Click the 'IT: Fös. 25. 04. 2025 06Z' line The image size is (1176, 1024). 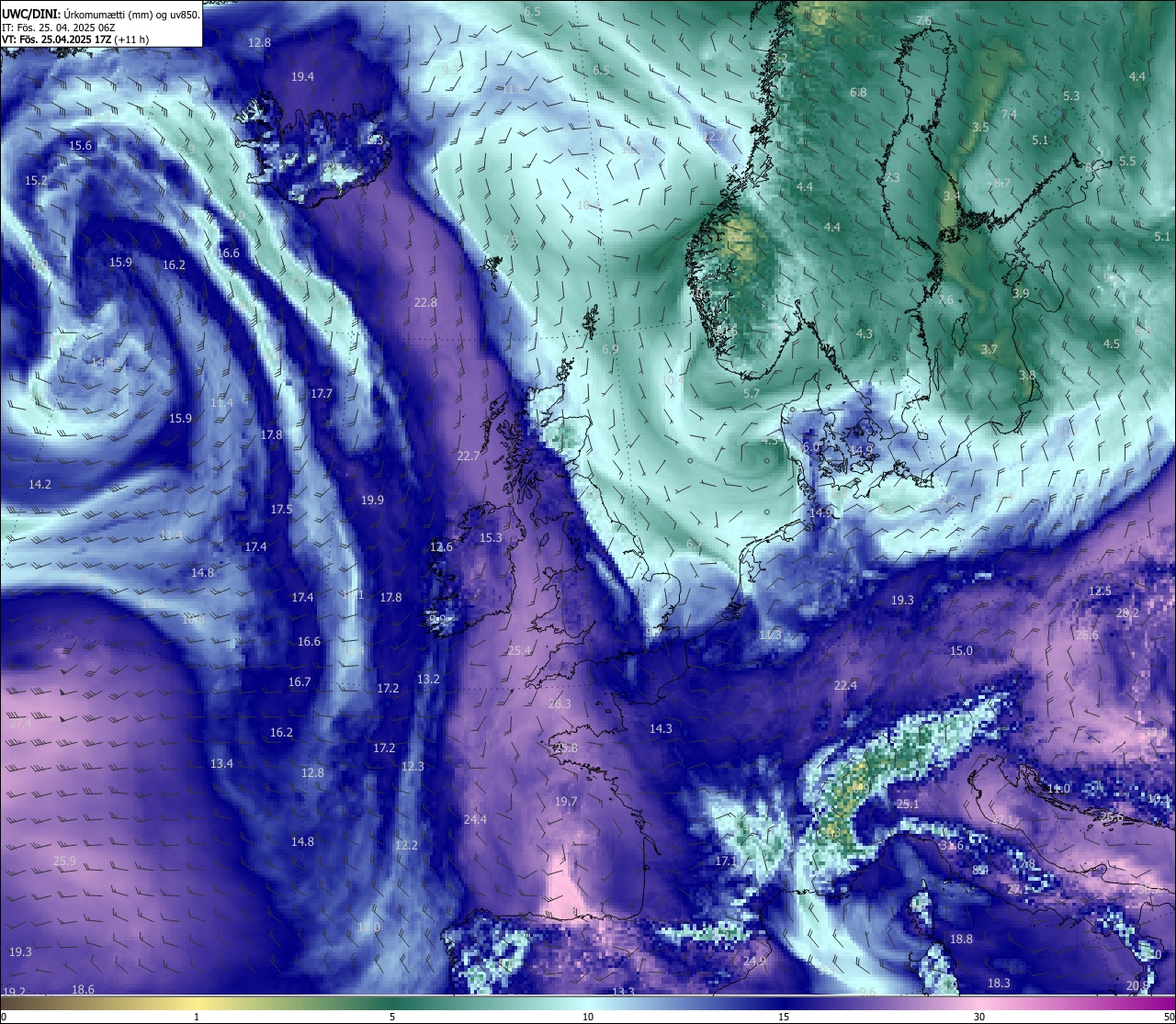pos(58,27)
